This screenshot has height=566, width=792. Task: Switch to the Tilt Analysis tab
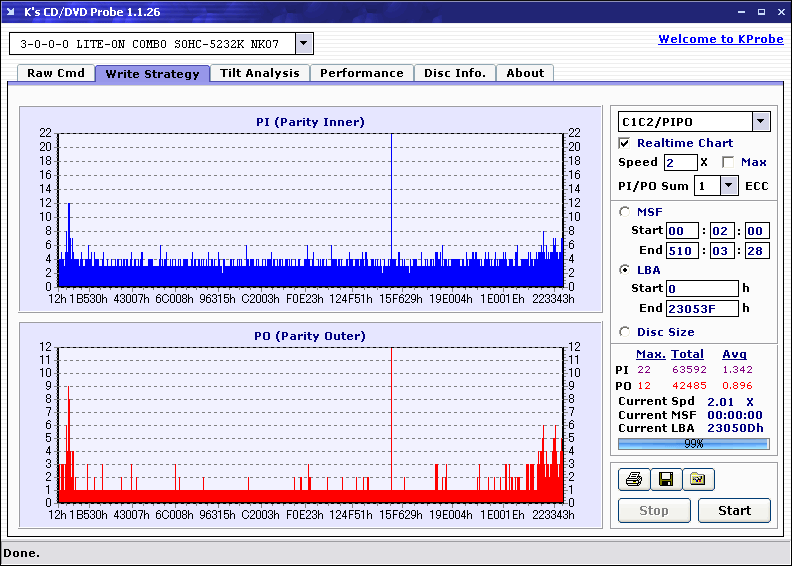click(x=259, y=73)
